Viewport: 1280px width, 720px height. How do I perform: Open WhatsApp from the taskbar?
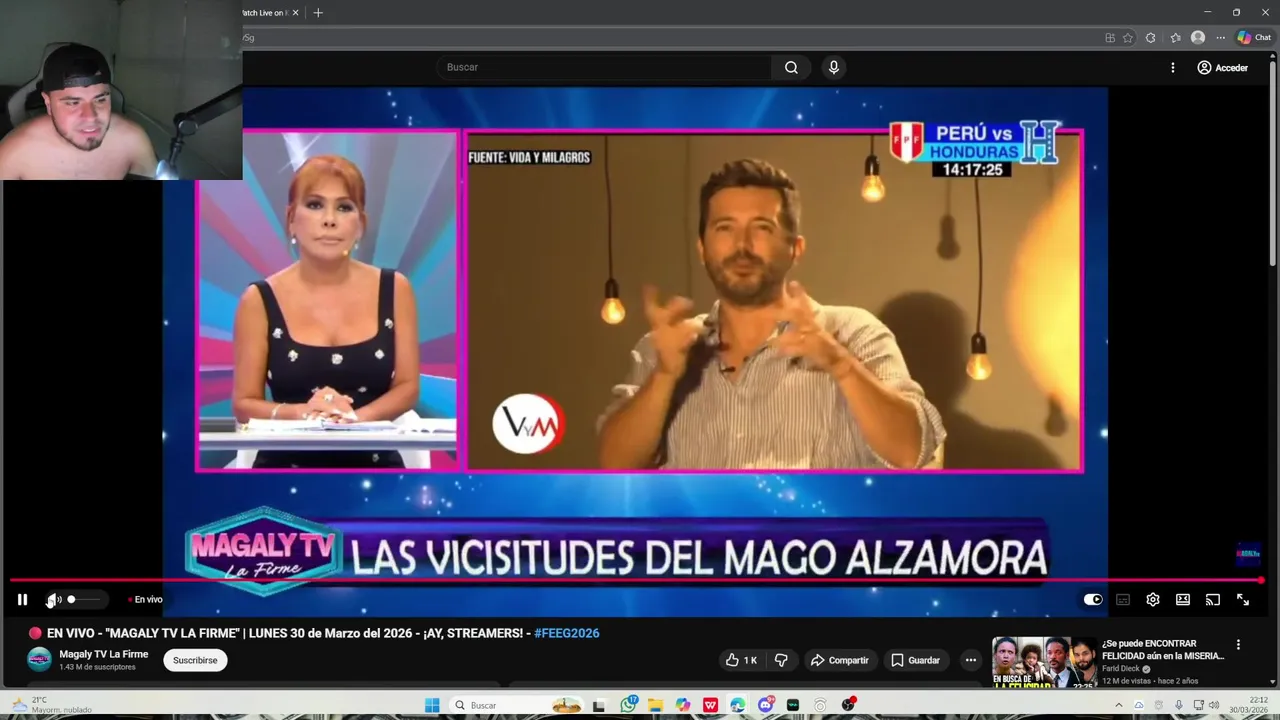[629, 705]
